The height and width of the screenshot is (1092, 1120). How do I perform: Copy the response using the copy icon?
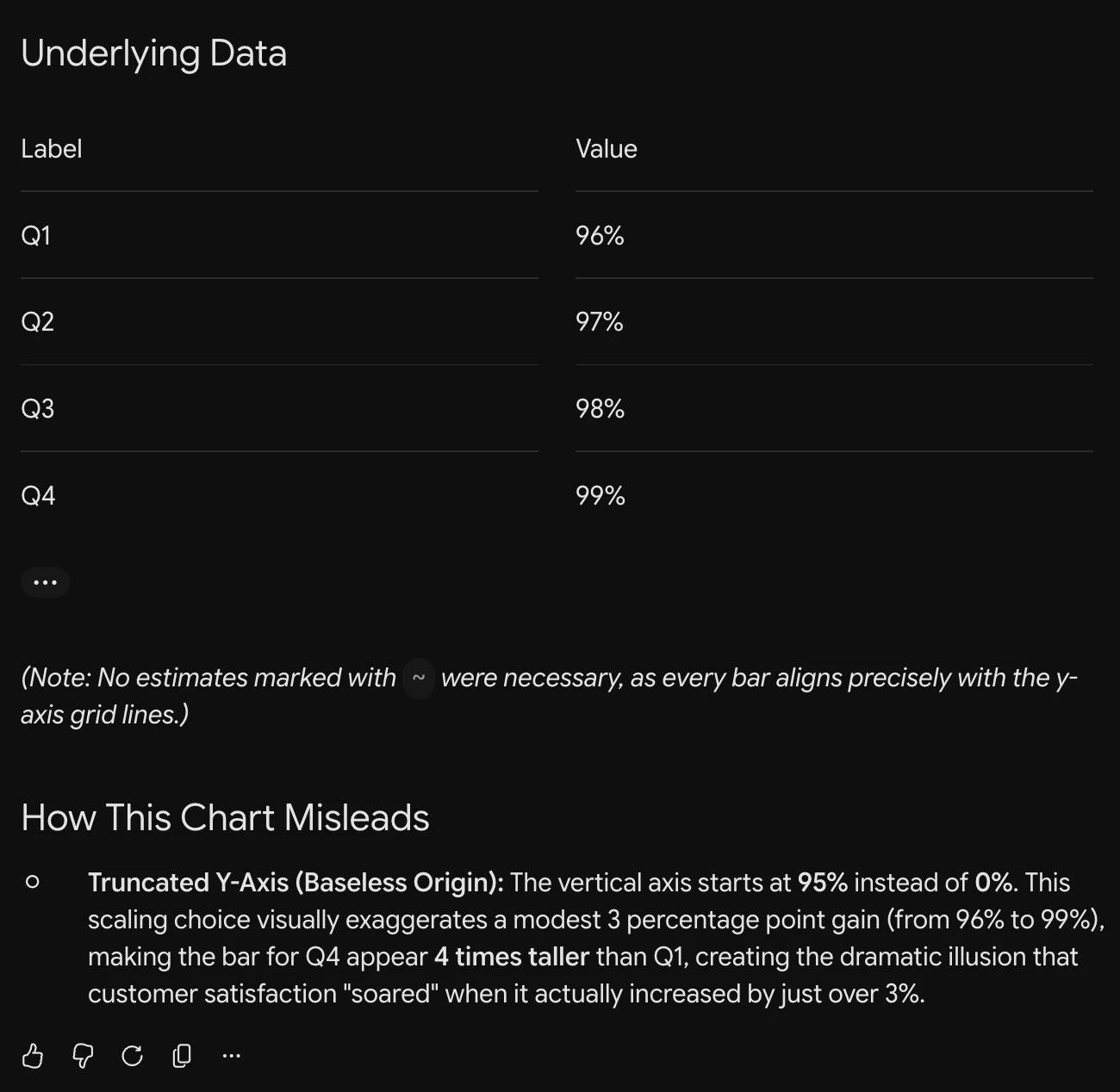[182, 1055]
